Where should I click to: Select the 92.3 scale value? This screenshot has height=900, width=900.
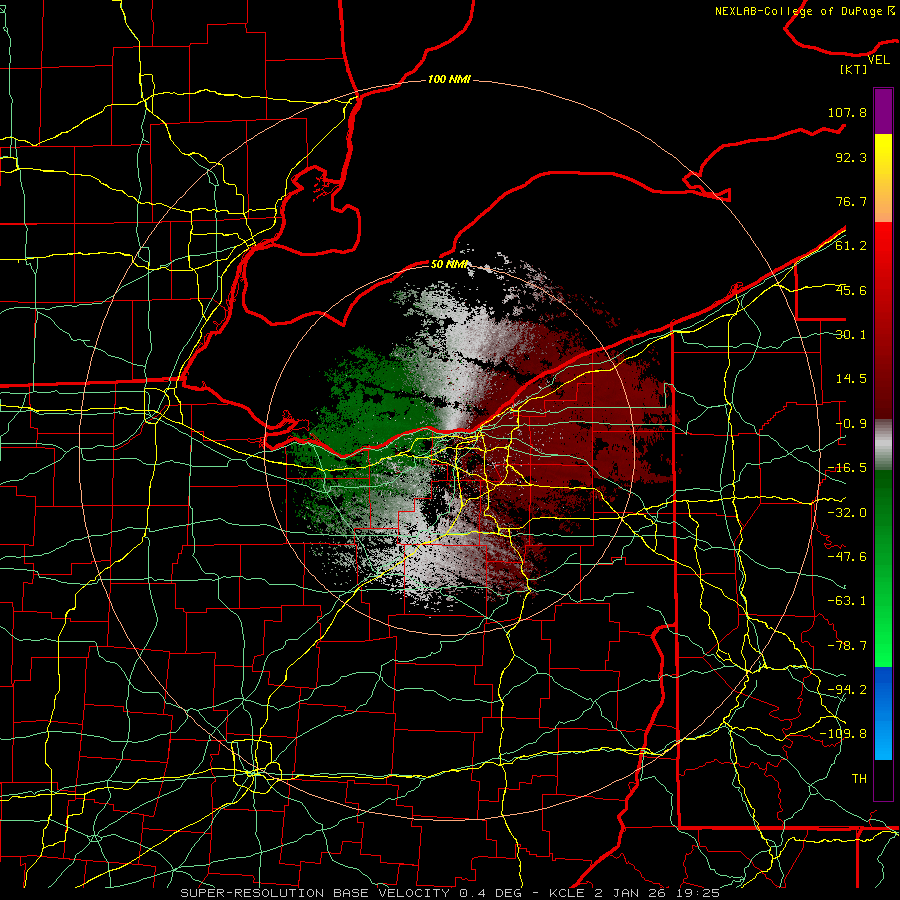pos(851,157)
